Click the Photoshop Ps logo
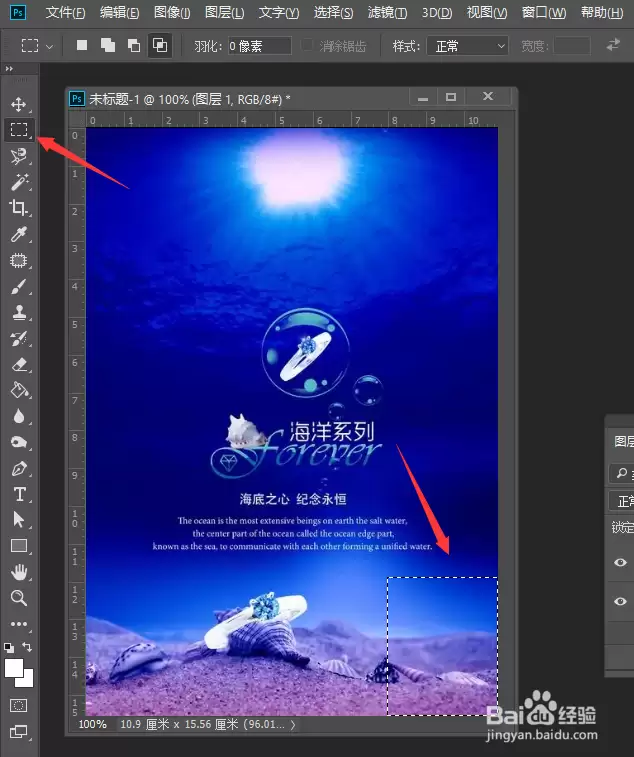 17,12
